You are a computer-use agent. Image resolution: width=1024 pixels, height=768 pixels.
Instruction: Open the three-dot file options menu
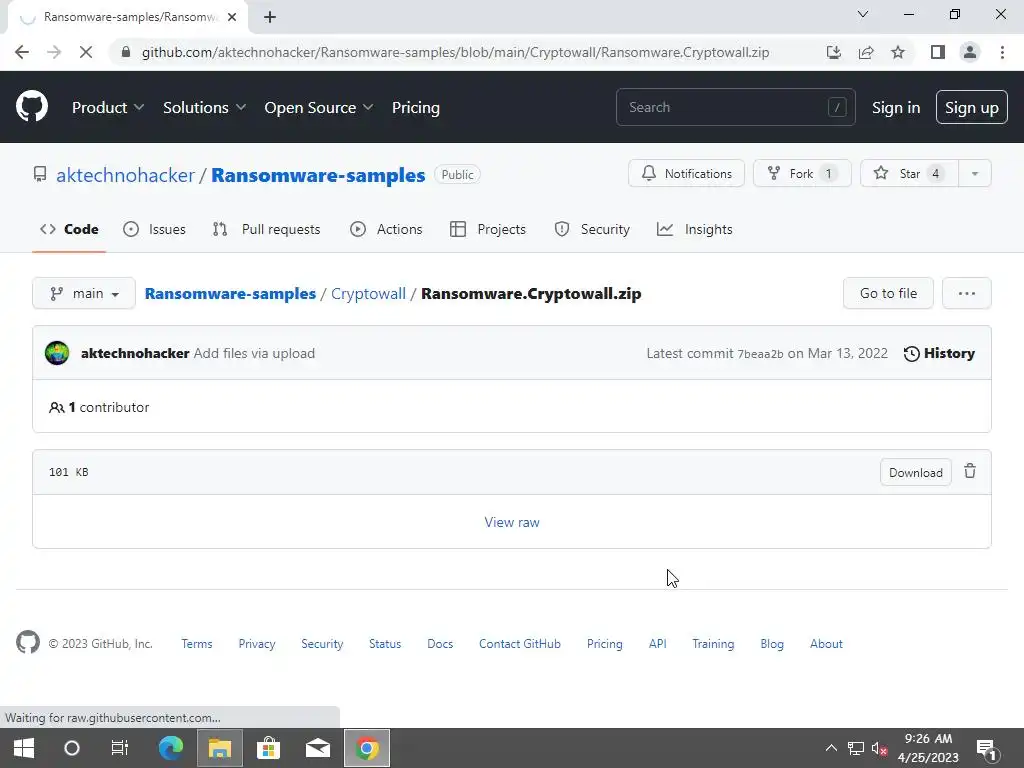pyautogui.click(x=967, y=293)
